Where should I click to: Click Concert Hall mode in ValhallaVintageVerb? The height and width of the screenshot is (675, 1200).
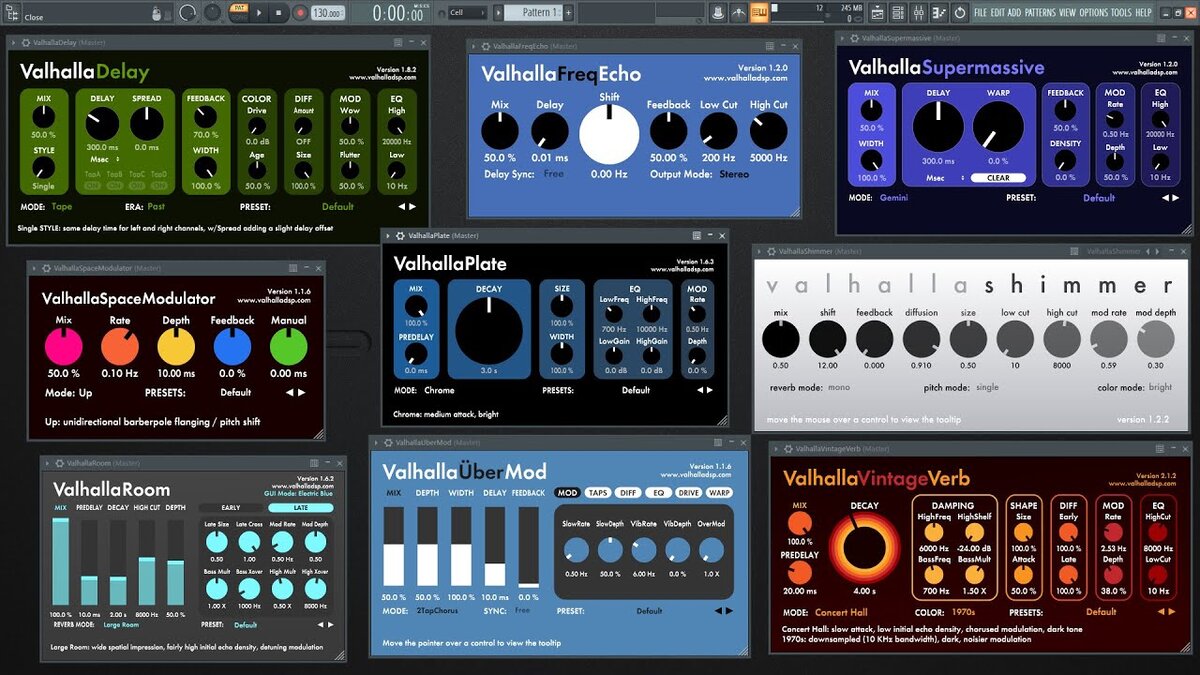tap(841, 612)
